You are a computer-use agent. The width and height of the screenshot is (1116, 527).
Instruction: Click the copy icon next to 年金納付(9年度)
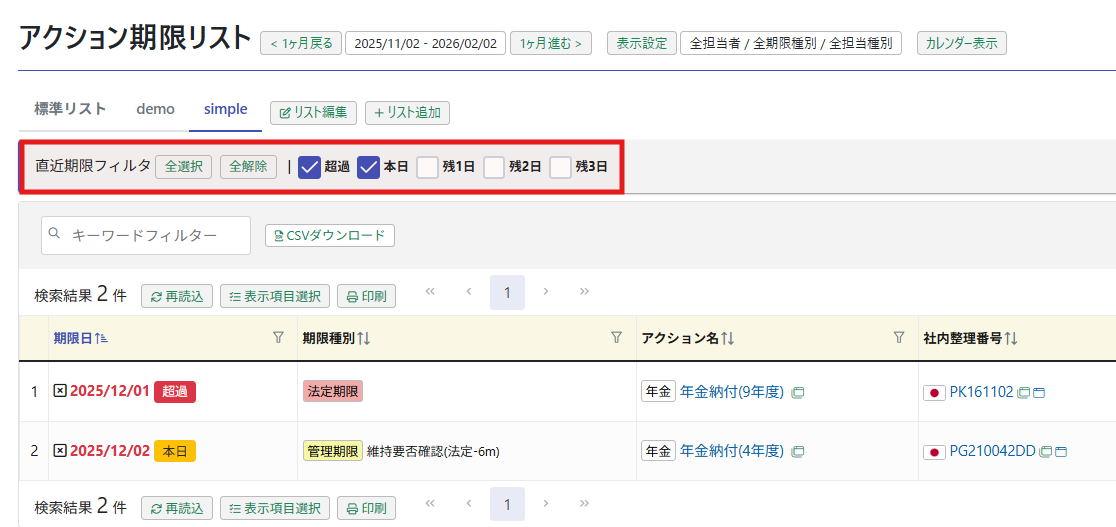click(x=797, y=392)
